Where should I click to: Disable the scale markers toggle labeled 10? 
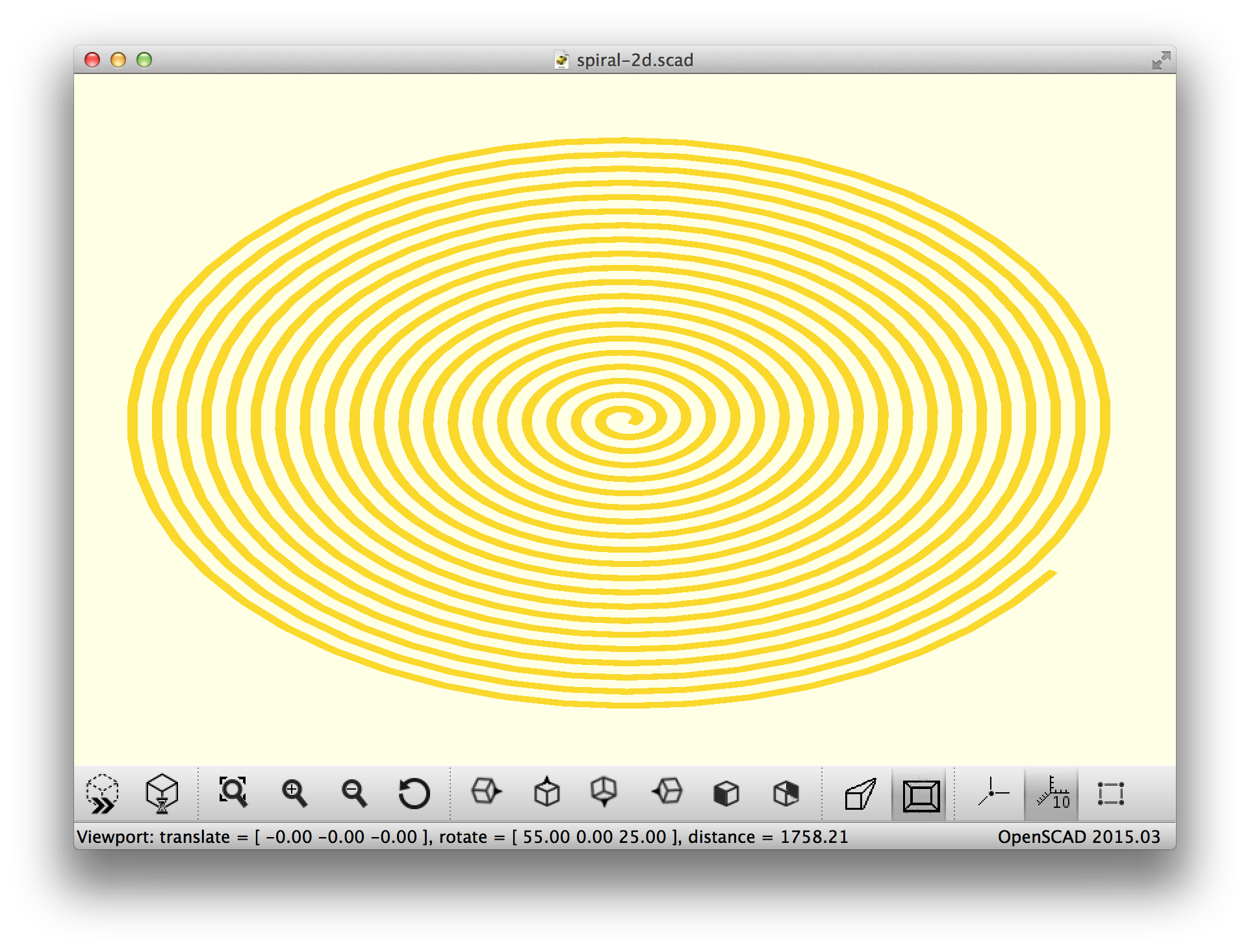[1052, 794]
